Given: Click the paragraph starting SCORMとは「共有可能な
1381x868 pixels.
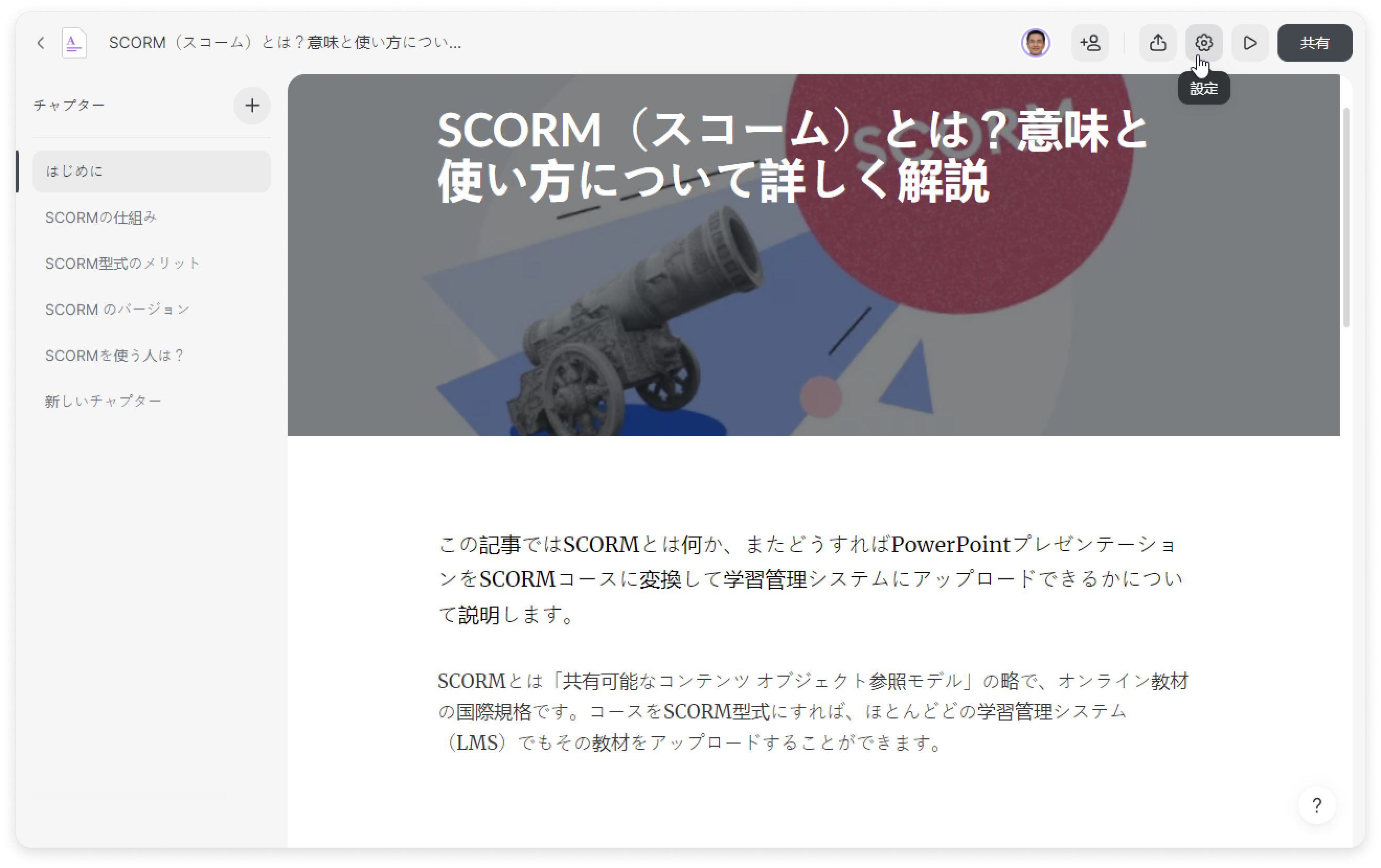Looking at the screenshot, I should [x=813, y=712].
